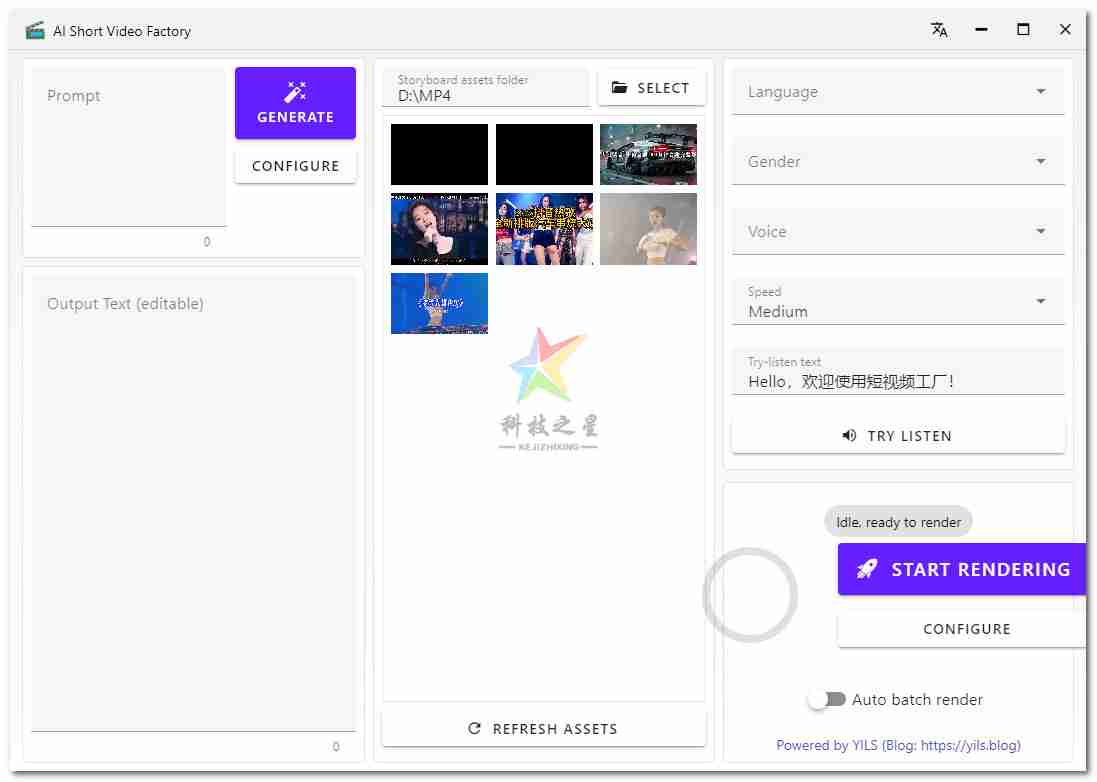Click the Refresh Assets button

click(x=543, y=729)
